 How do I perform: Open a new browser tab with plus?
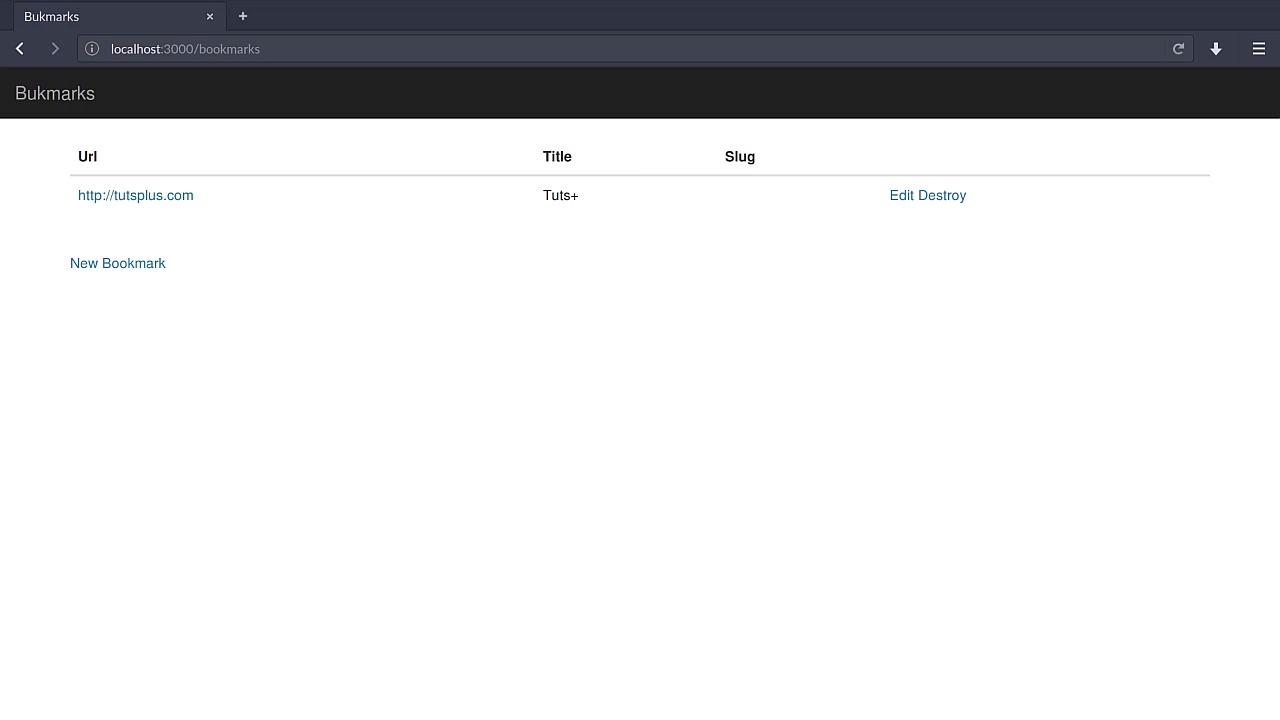(243, 16)
